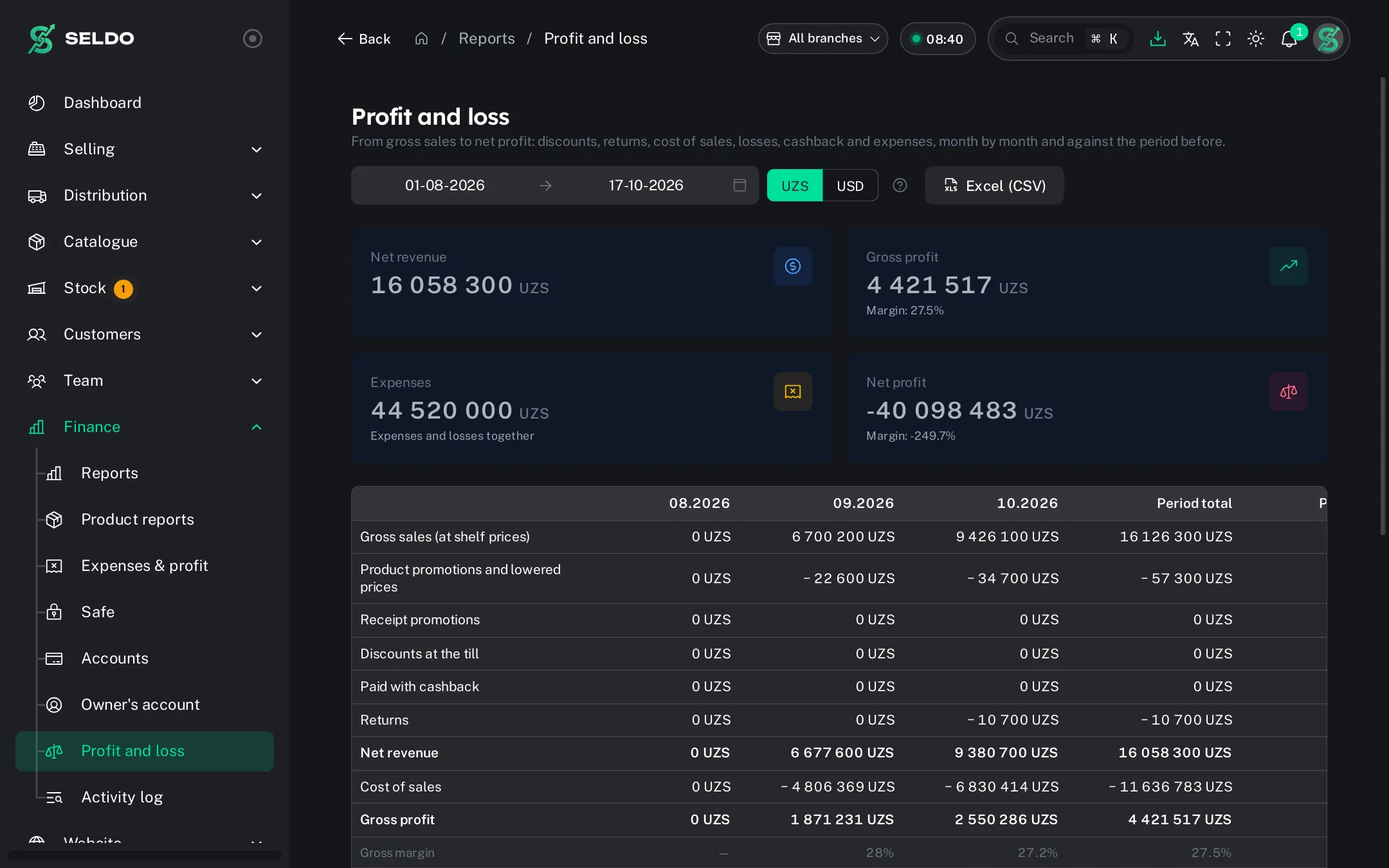This screenshot has height=868, width=1389.
Task: Click the 08:40 shift timer pill
Action: (x=938, y=39)
